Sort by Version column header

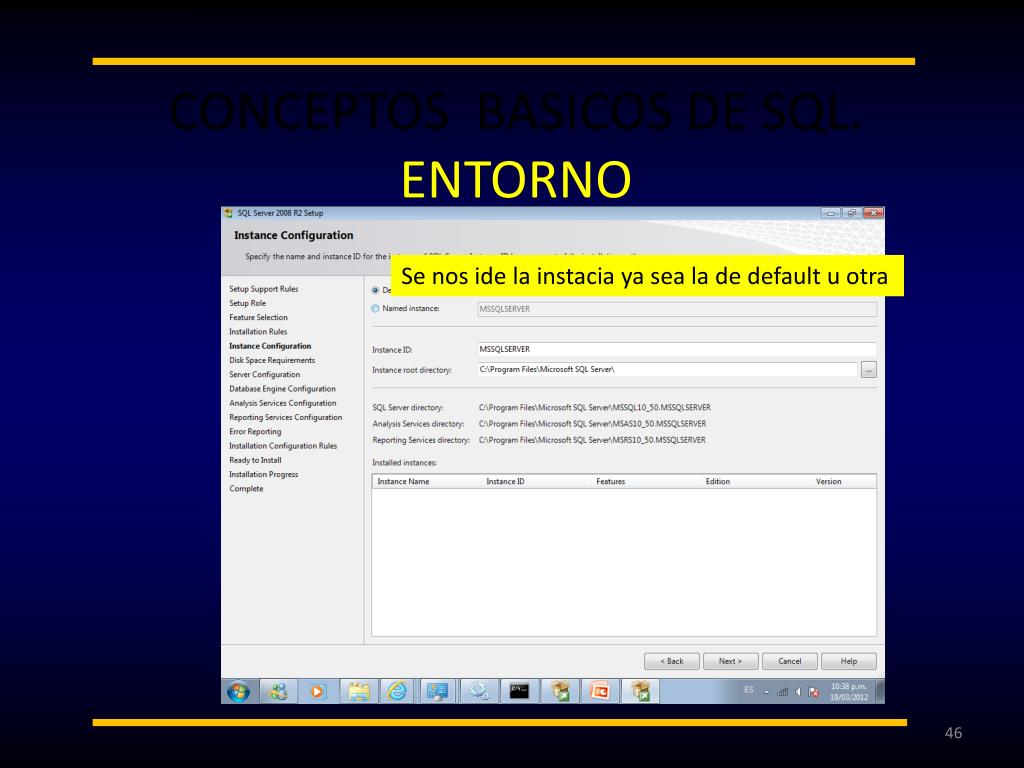[843, 481]
